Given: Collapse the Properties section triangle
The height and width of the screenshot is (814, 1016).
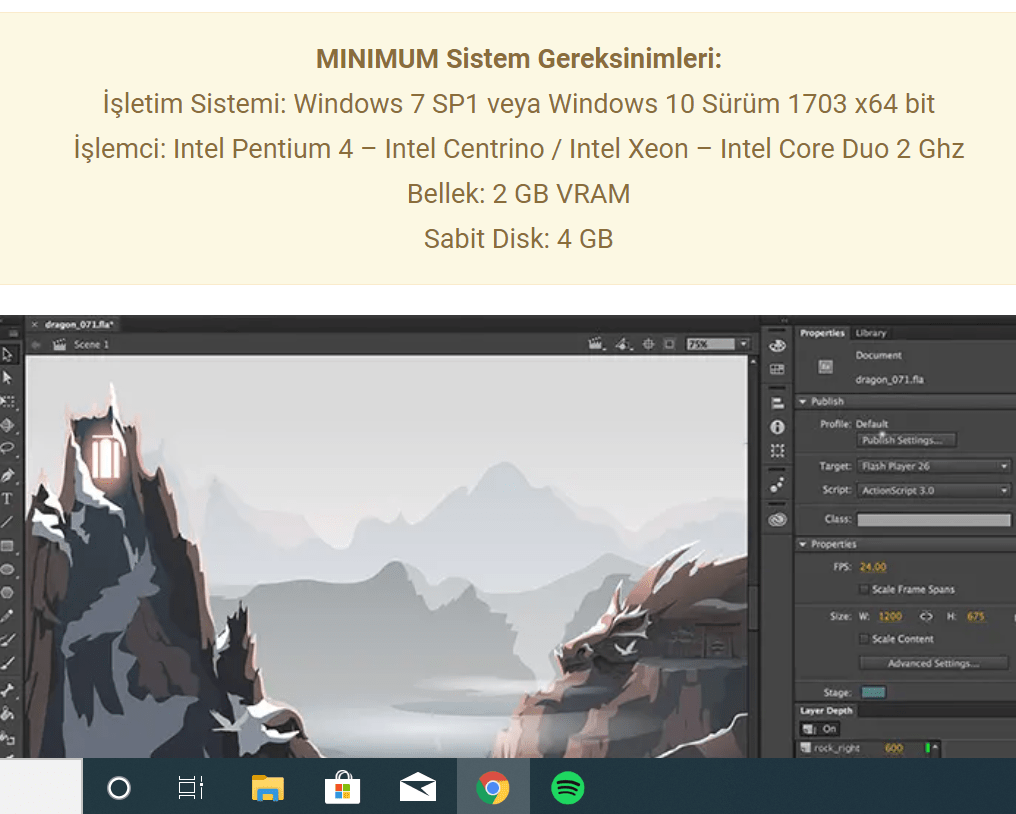Looking at the screenshot, I should click(x=803, y=544).
